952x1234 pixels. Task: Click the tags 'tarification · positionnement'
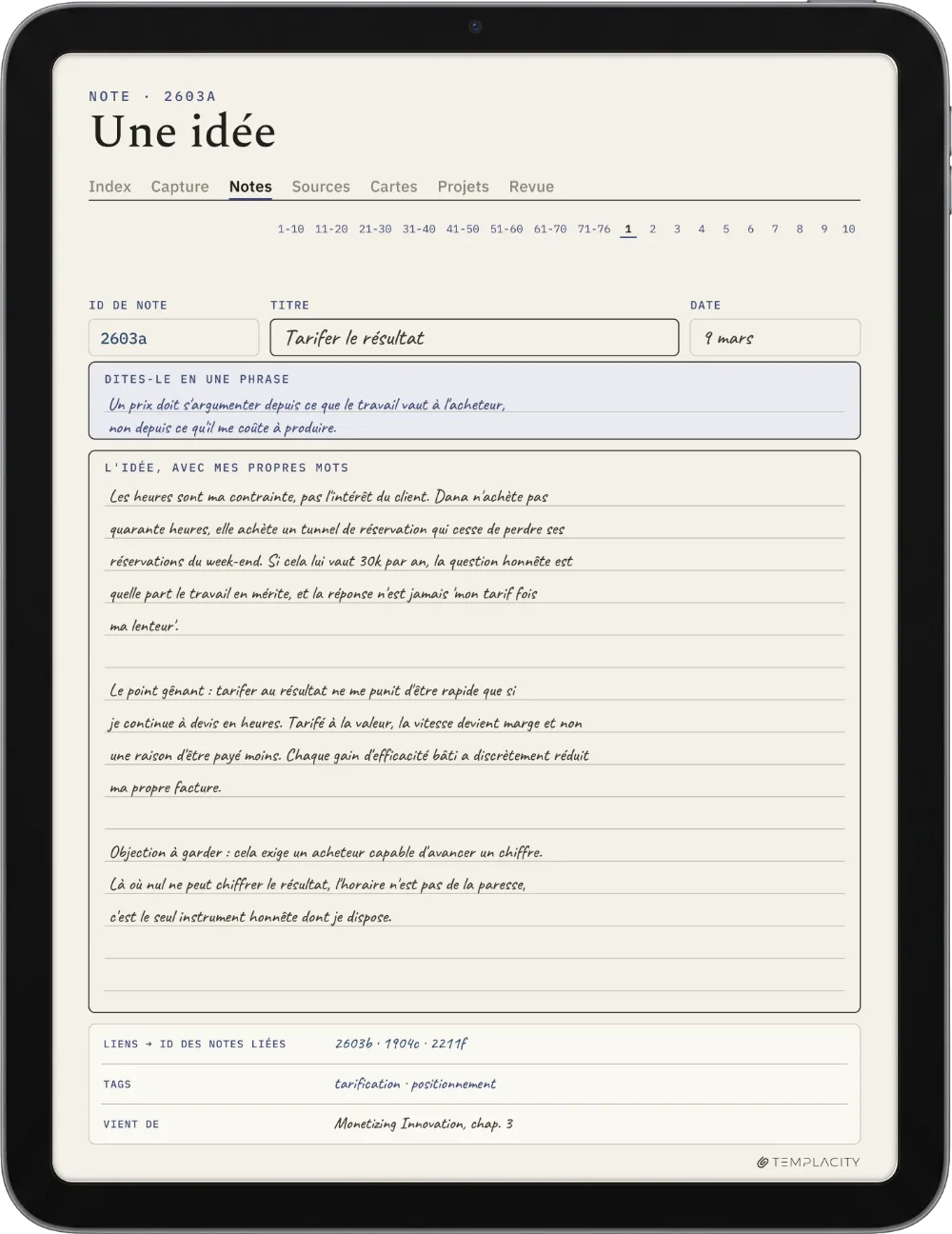(415, 1084)
